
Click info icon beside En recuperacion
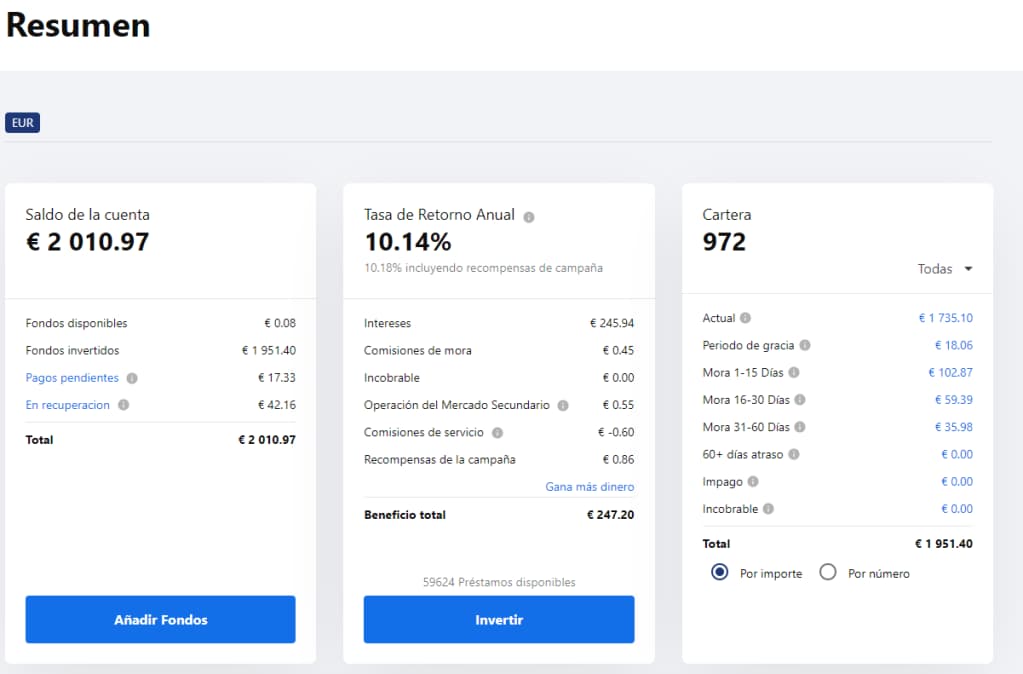click(x=123, y=405)
